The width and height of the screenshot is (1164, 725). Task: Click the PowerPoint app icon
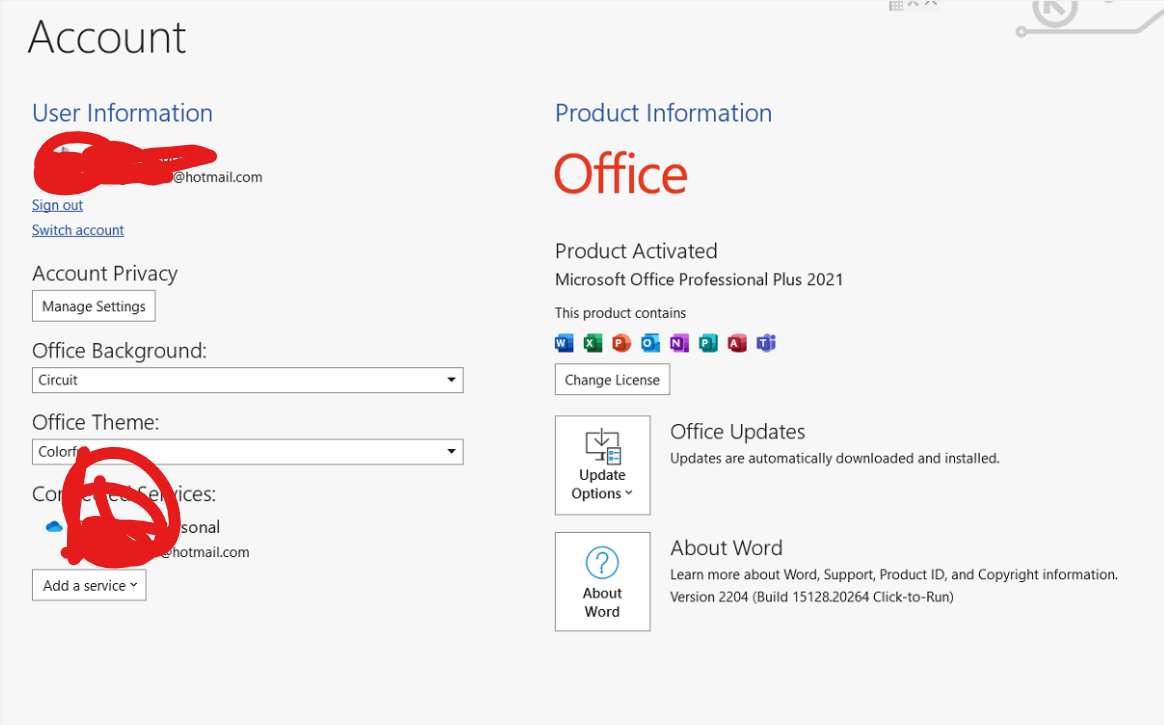621,343
